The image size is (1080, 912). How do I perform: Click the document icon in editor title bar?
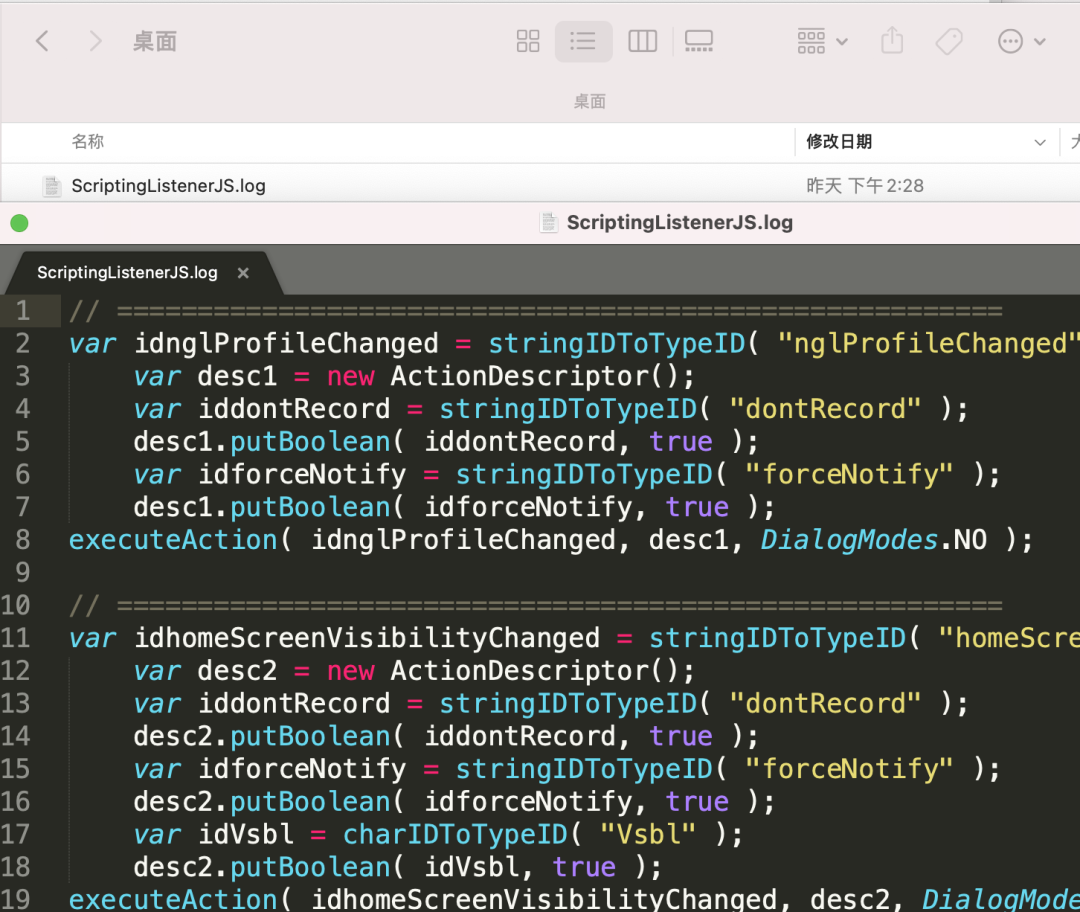pyautogui.click(x=549, y=222)
